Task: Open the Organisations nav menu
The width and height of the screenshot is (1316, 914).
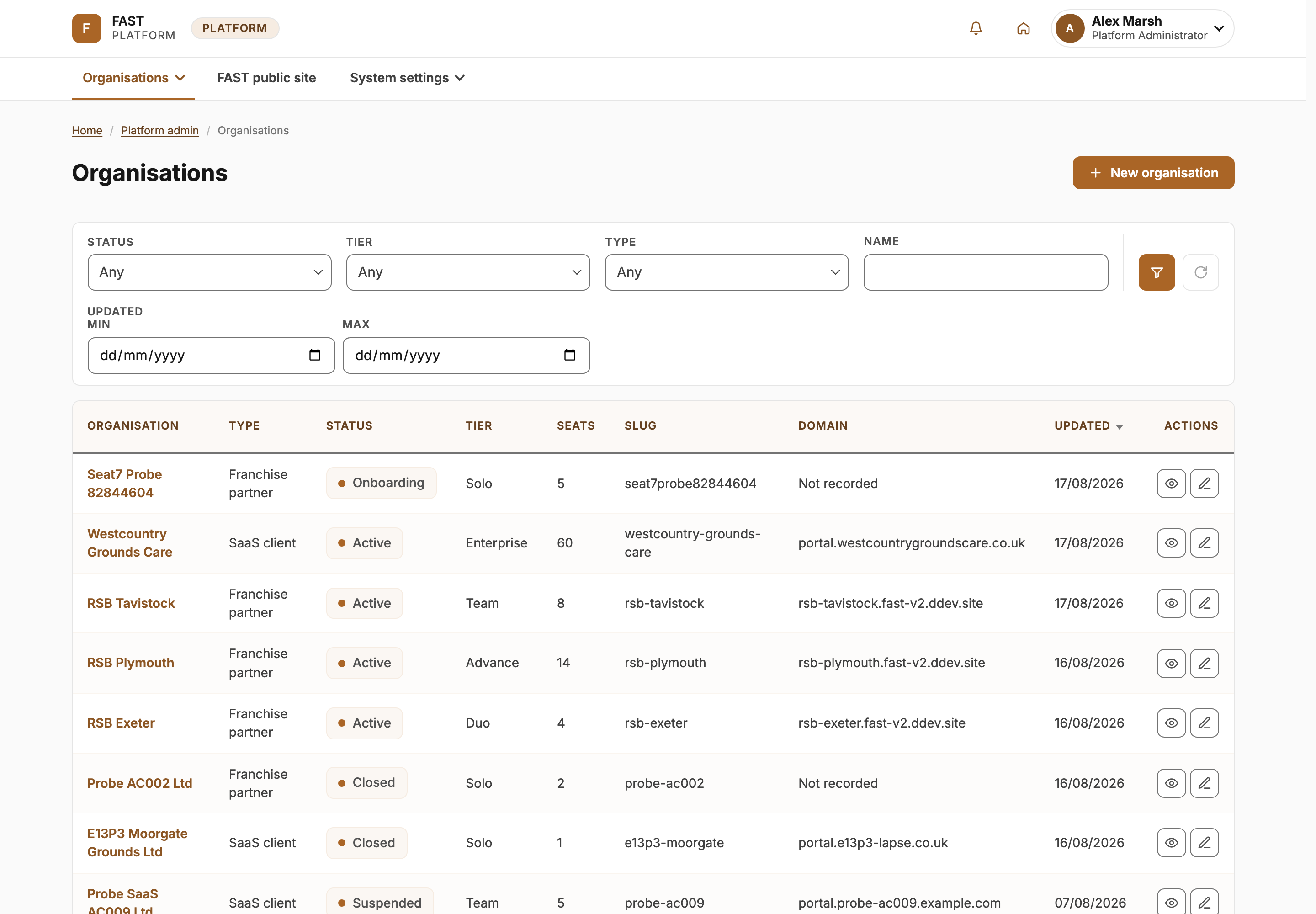Action: point(133,78)
